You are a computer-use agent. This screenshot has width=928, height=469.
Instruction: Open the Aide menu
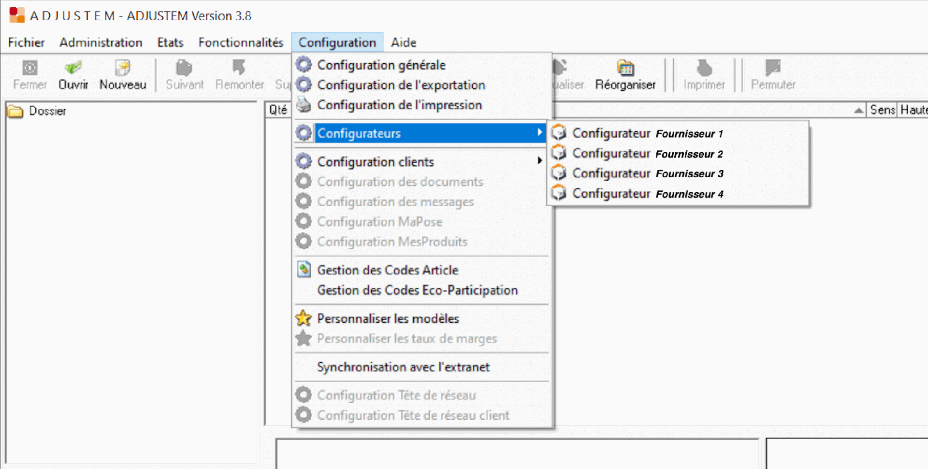point(404,43)
